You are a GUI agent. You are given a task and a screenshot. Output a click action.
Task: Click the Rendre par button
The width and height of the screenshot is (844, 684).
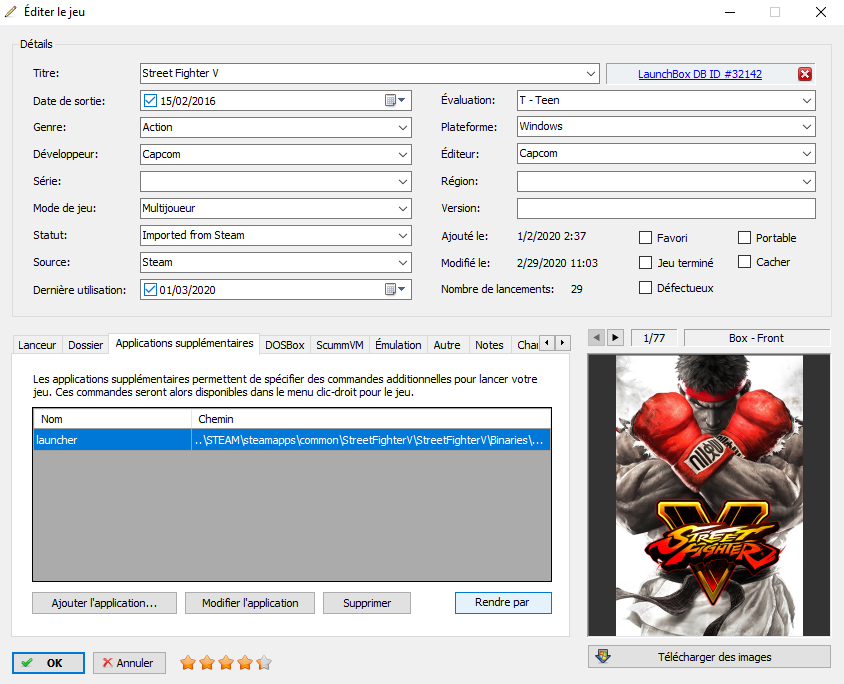[503, 603]
